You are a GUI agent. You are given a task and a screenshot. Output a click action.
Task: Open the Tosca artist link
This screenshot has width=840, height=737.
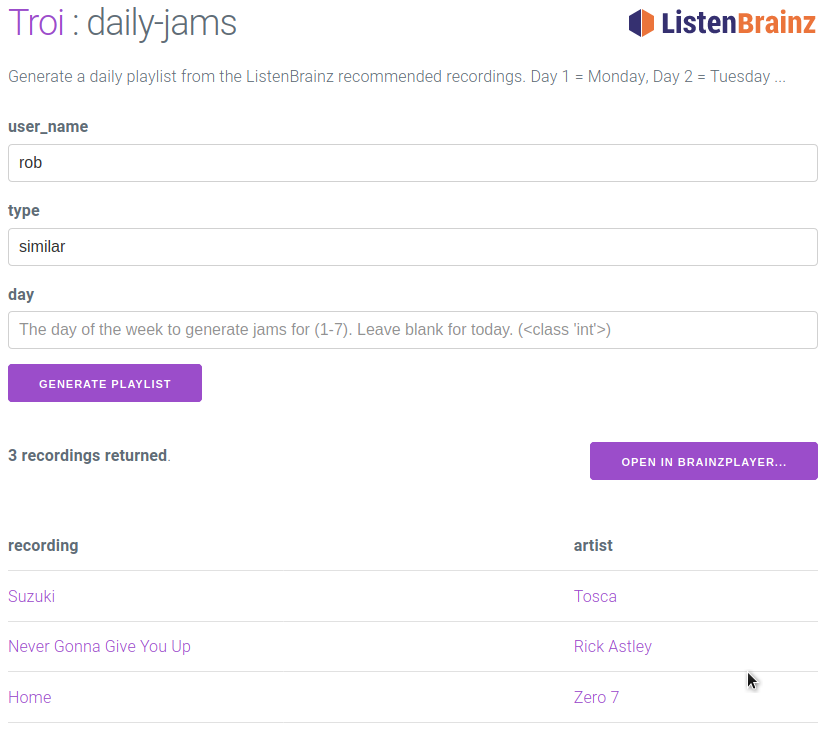[595, 596]
